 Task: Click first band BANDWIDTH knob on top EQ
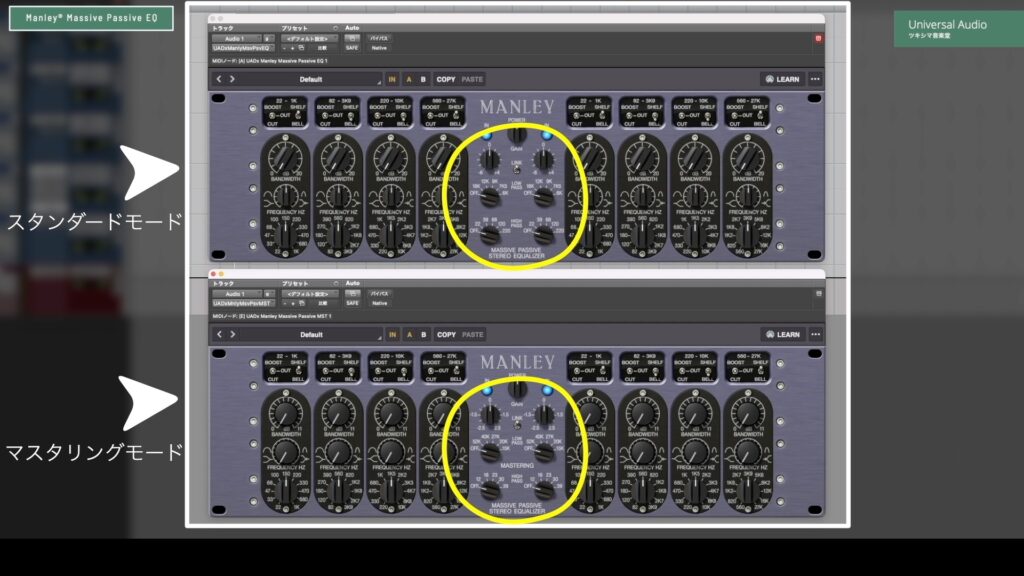(x=287, y=158)
